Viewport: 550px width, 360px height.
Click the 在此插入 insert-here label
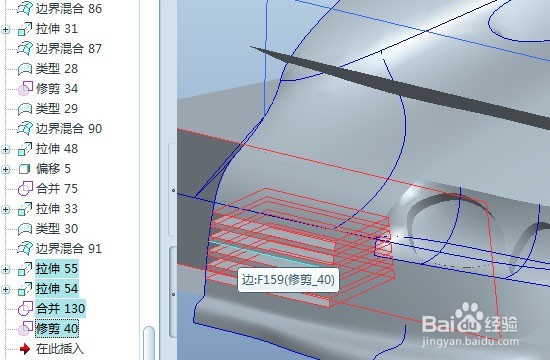coord(60,349)
